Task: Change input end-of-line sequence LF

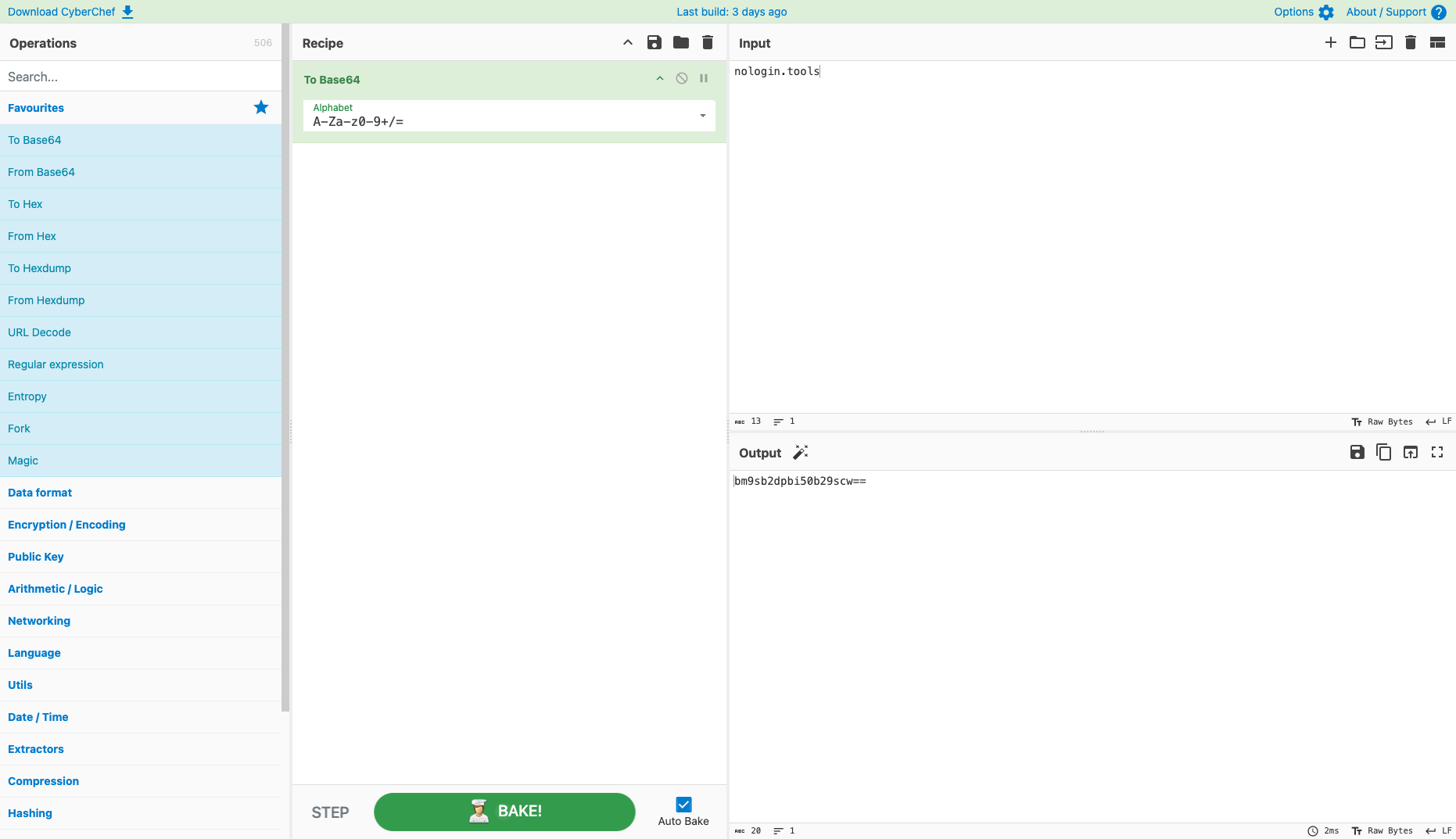Action: point(1439,421)
